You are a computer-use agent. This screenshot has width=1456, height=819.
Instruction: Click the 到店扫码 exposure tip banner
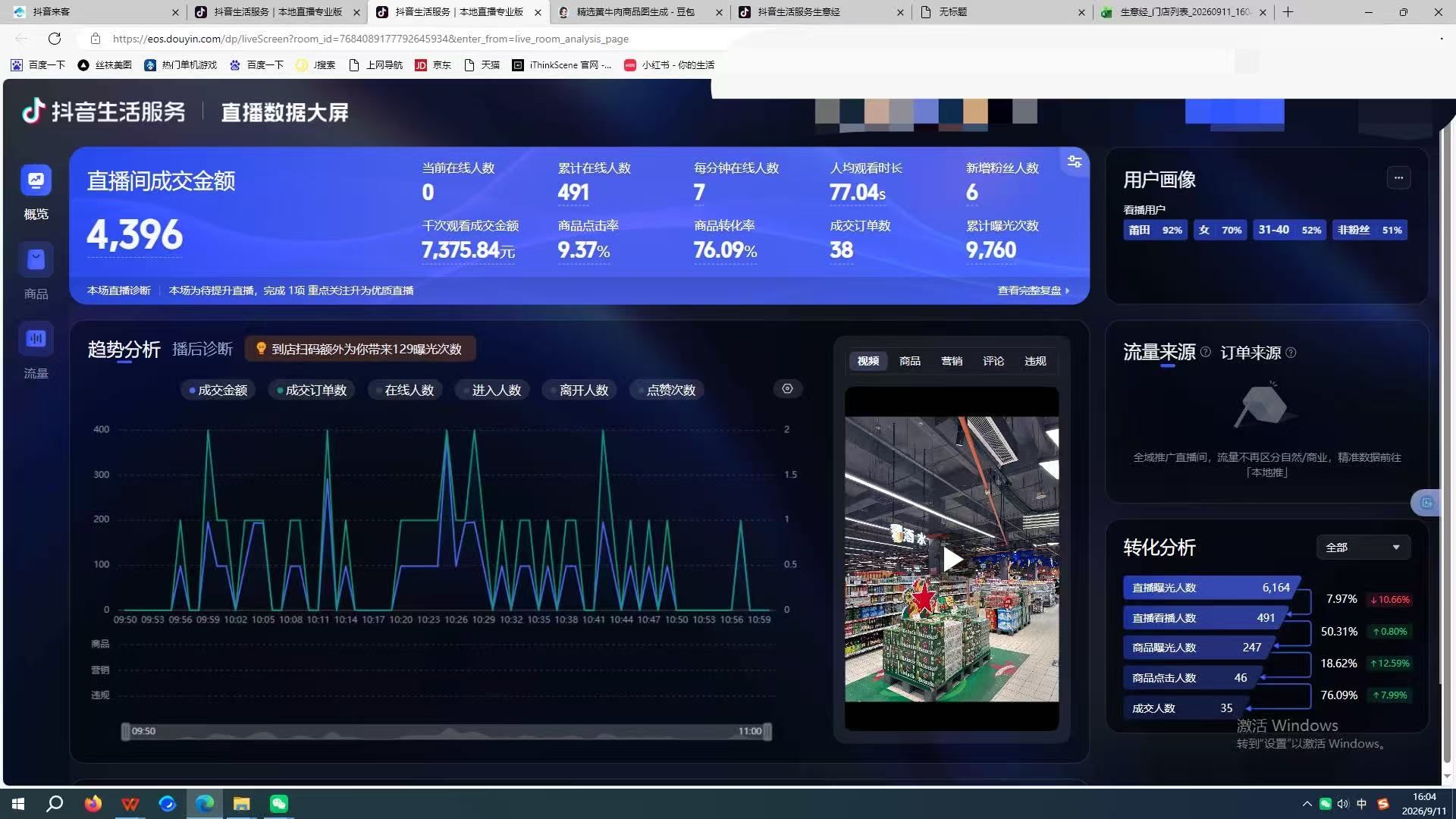(360, 349)
